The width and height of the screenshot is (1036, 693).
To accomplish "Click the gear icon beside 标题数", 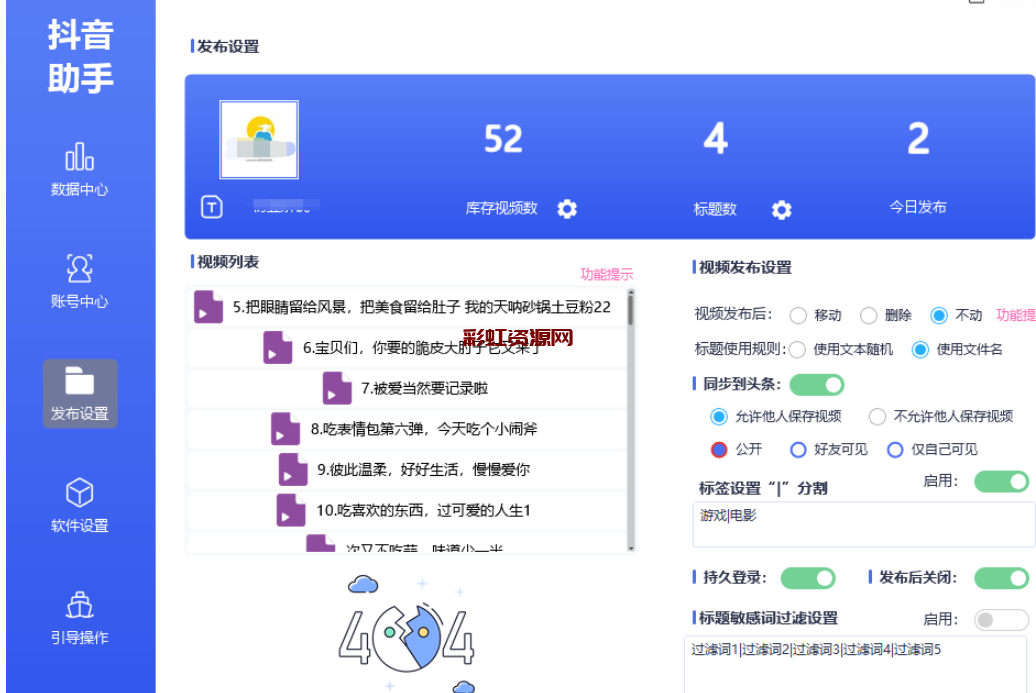I will 781,210.
